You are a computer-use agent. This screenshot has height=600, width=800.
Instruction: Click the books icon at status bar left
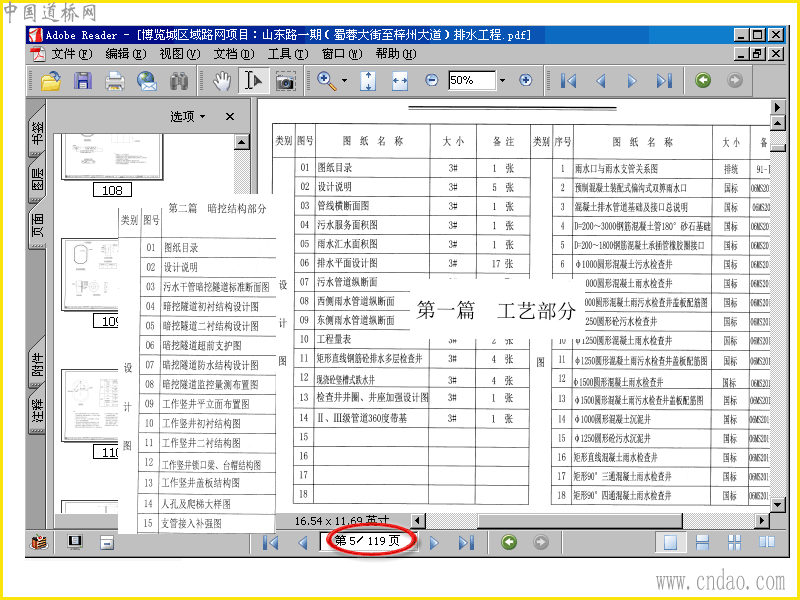(x=39, y=542)
